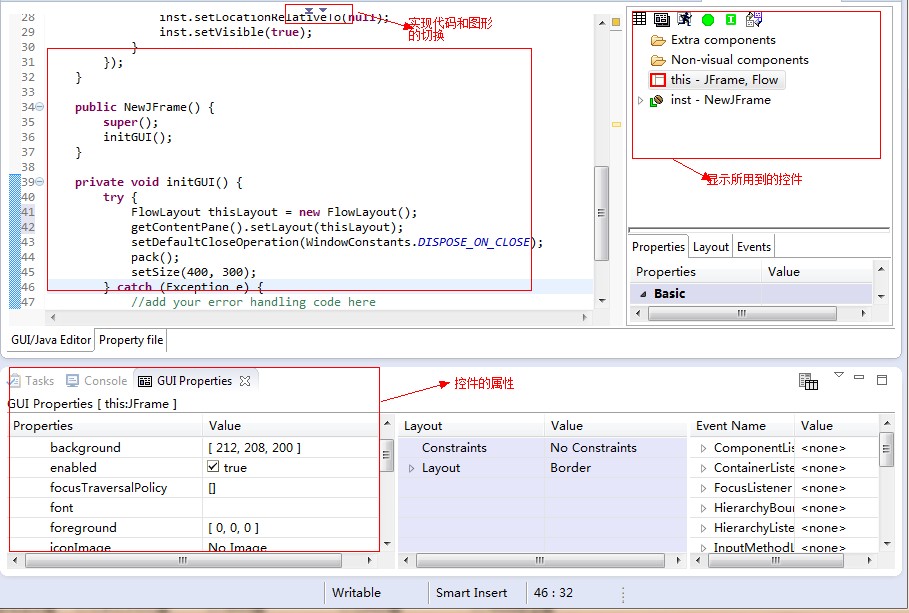Click the green circle icon in outline toolbar
This screenshot has height=613, width=909.
708,19
